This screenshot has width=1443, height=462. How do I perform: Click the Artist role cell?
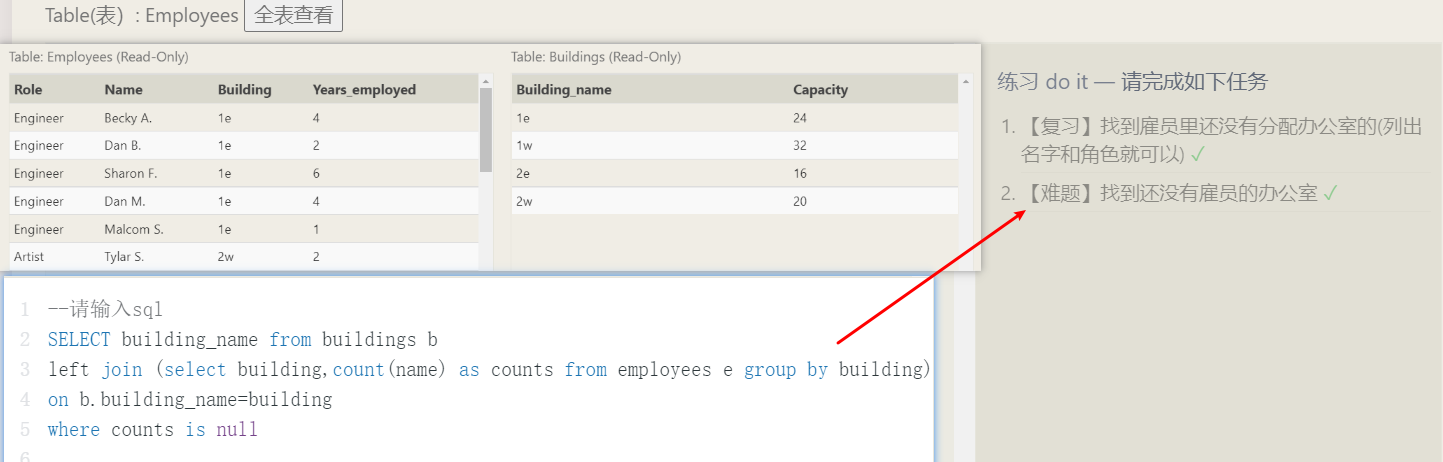click(x=29, y=257)
